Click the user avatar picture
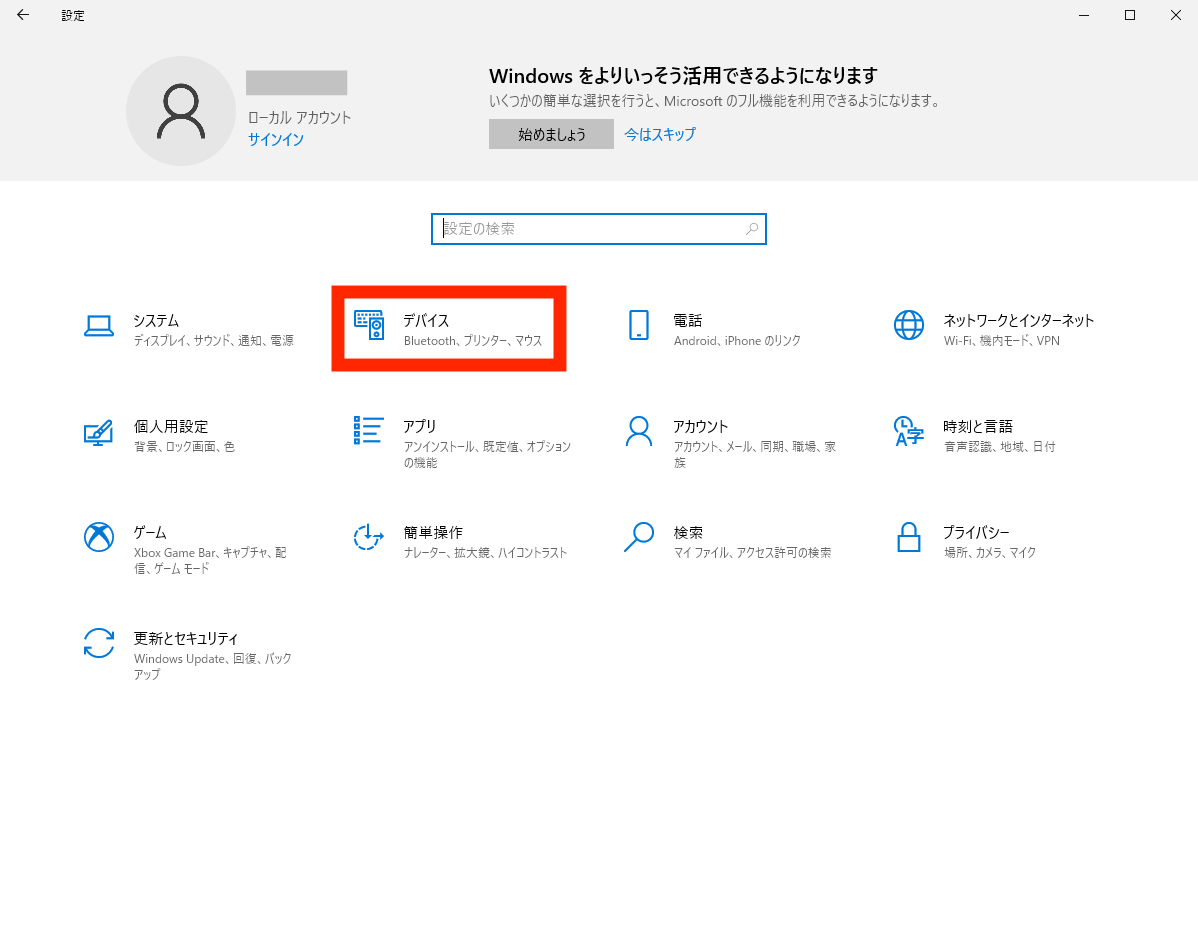1198x929 pixels. (181, 111)
